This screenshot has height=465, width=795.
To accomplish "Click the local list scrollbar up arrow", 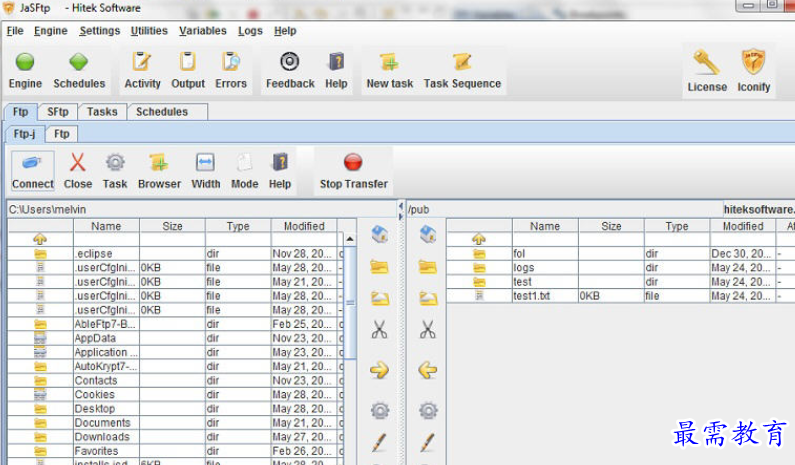I will pos(350,238).
